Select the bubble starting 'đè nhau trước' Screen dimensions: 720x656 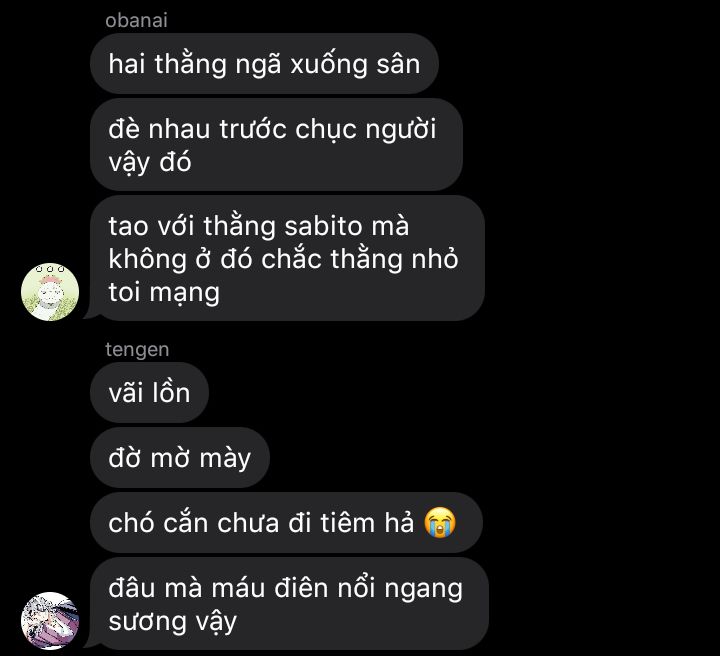click(x=276, y=145)
